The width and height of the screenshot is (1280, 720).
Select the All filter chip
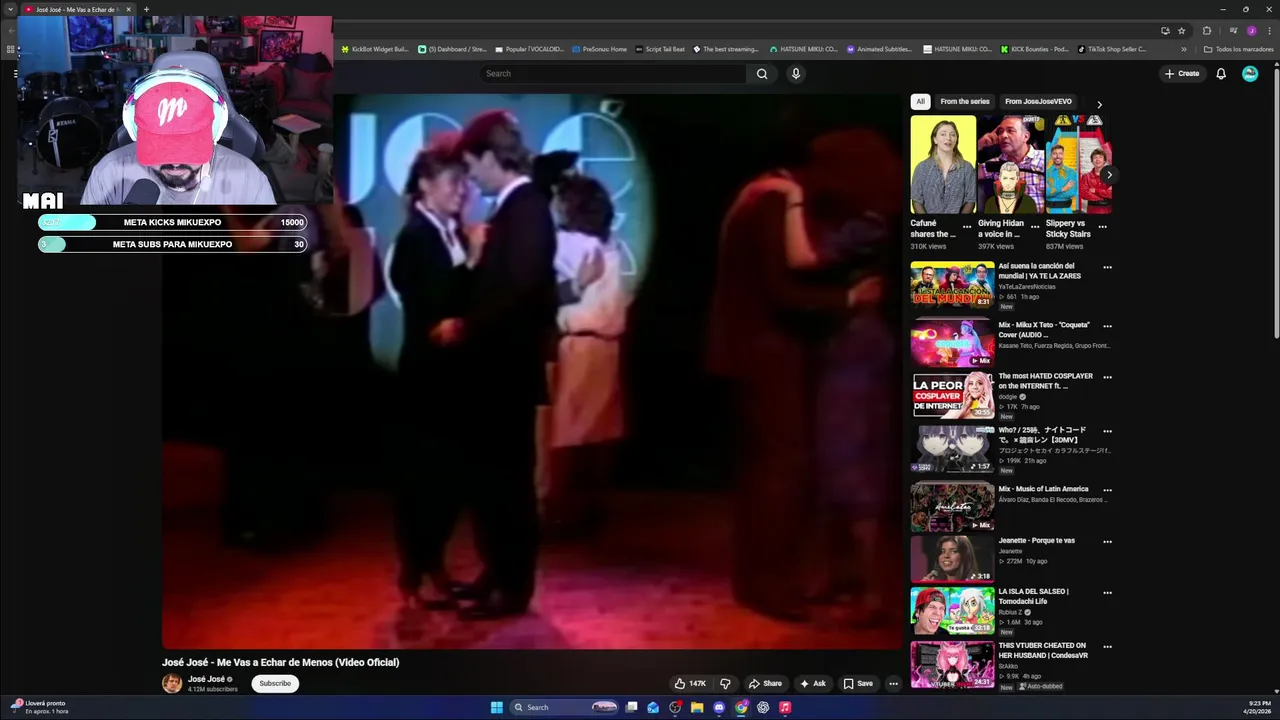click(920, 101)
